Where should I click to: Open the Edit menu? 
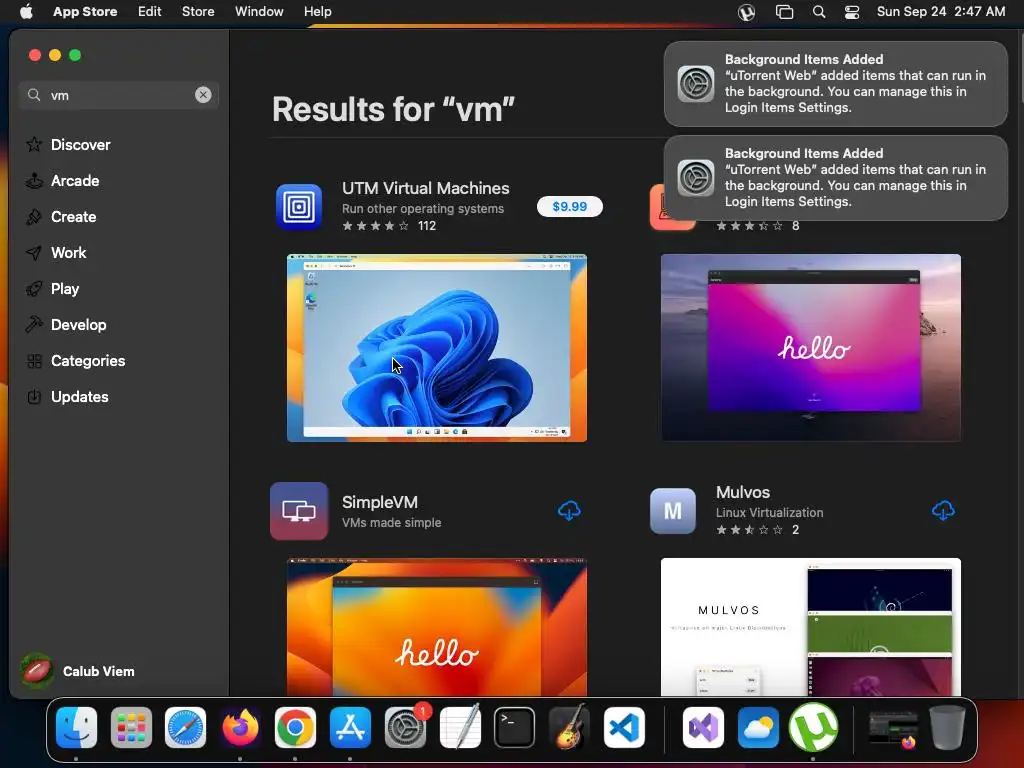[150, 11]
